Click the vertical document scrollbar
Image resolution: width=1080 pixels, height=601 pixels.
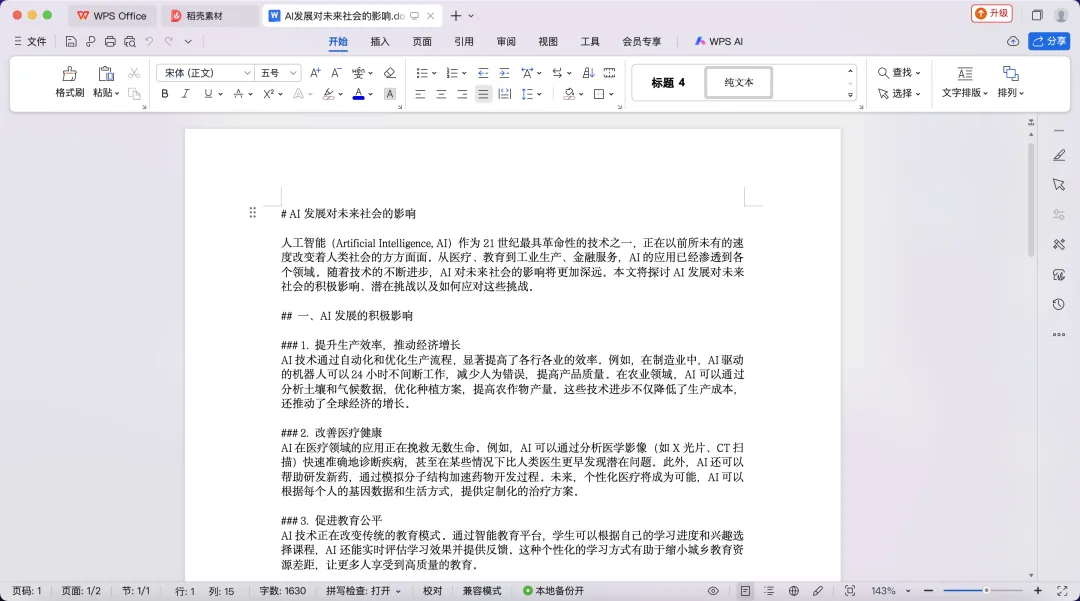(x=1030, y=200)
